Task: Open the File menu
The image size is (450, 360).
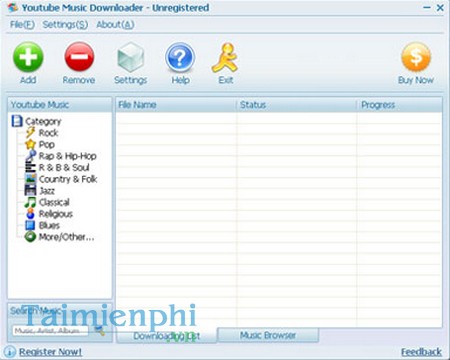Action: point(22,24)
